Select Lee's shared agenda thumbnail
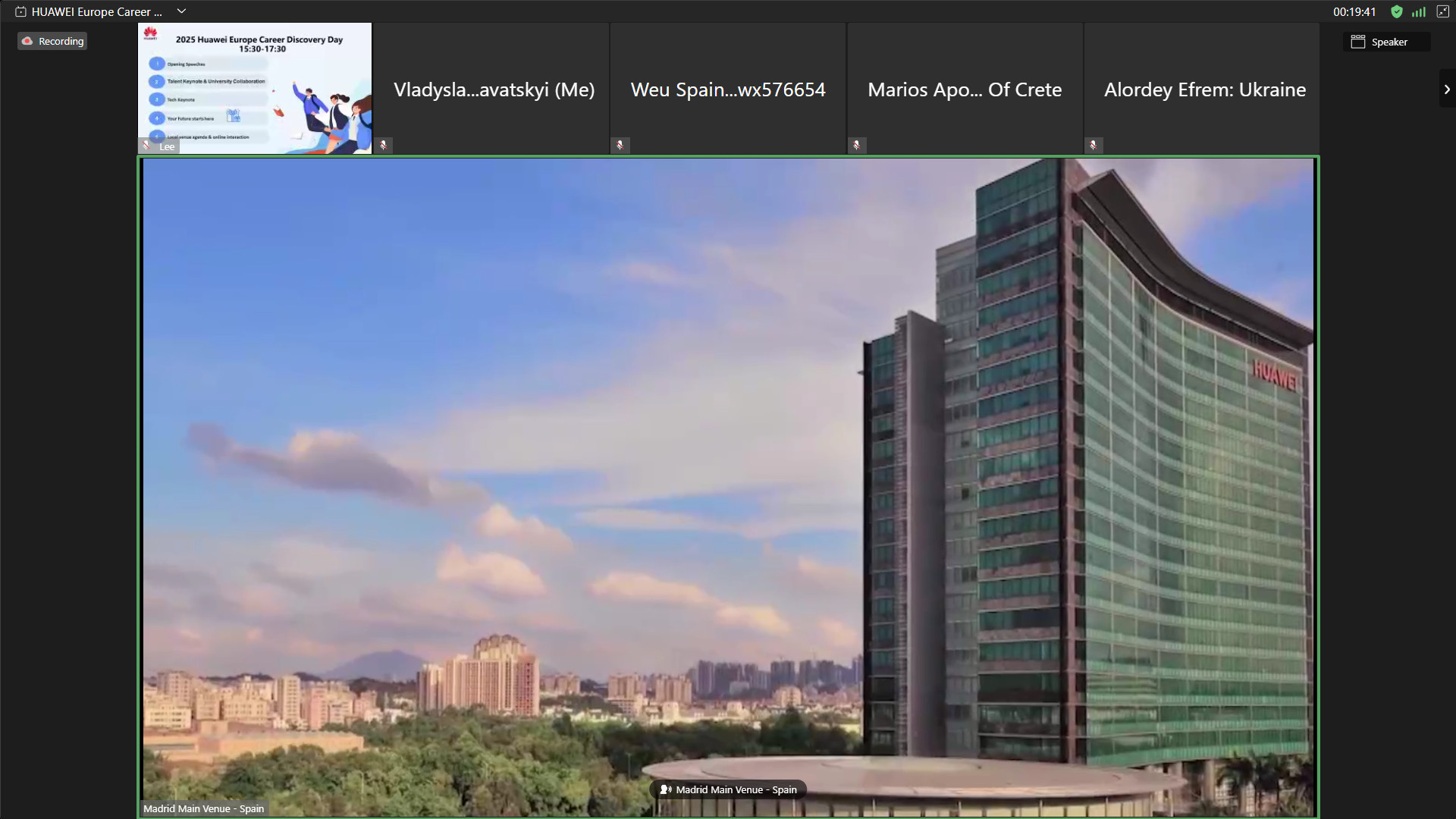This screenshot has height=819, width=1456. coord(255,88)
